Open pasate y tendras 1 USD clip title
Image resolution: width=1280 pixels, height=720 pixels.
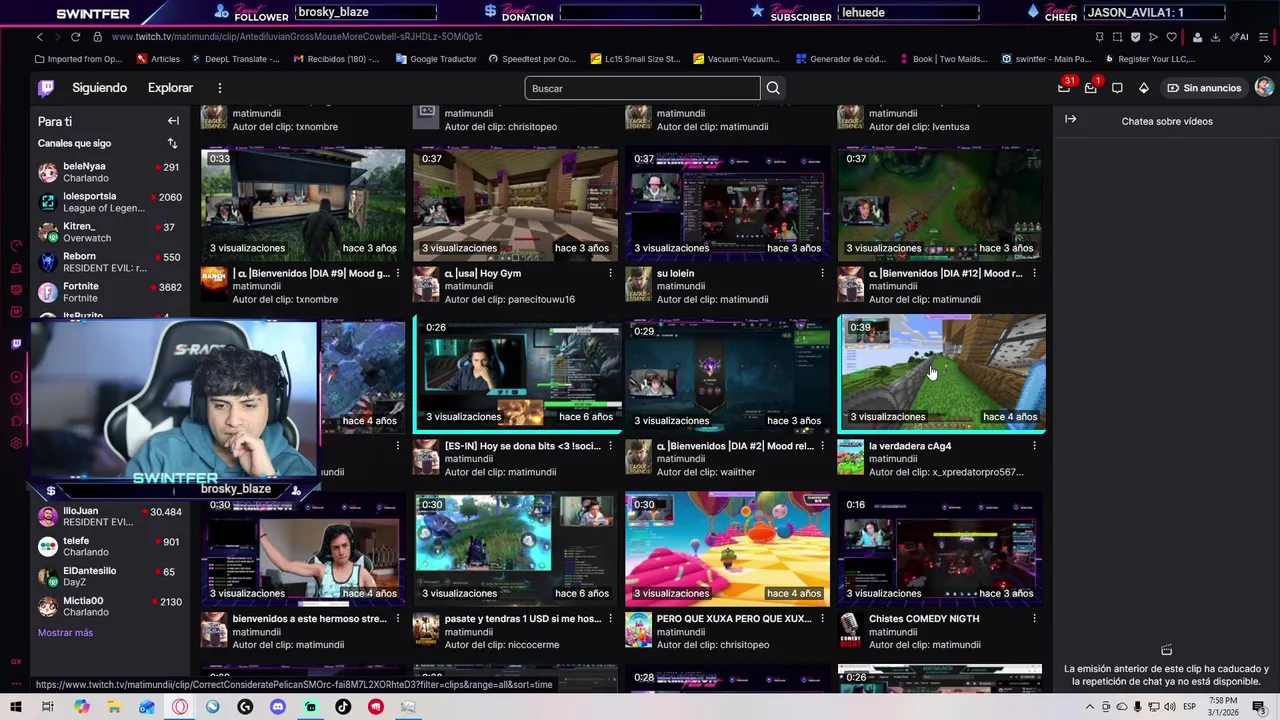[523, 619]
